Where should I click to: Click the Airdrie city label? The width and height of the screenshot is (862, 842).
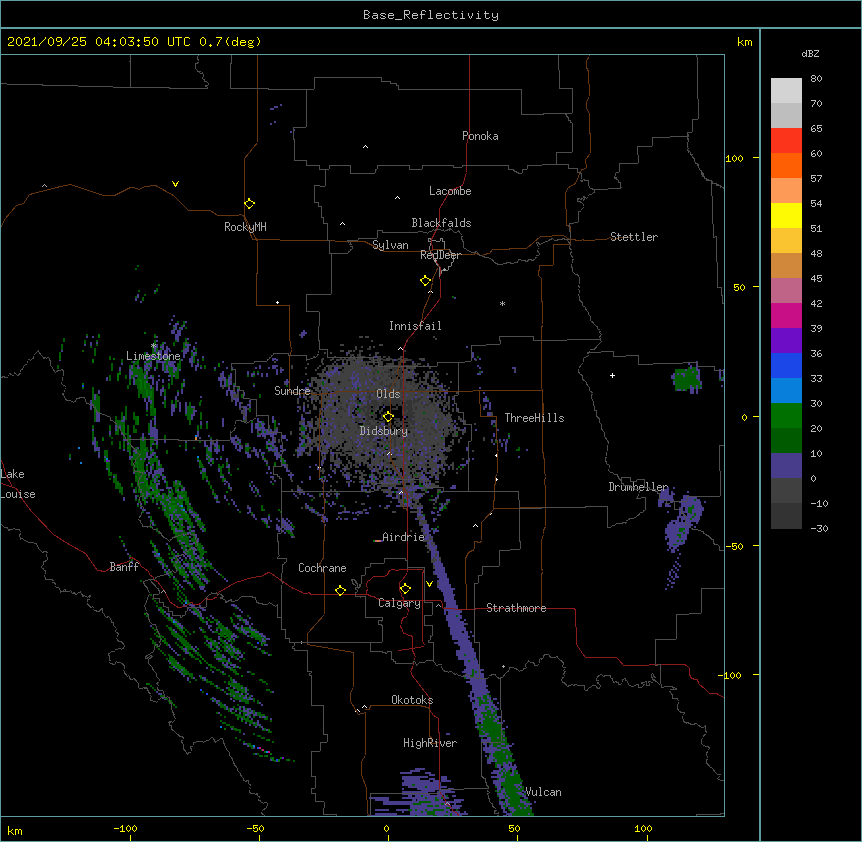pyautogui.click(x=403, y=537)
